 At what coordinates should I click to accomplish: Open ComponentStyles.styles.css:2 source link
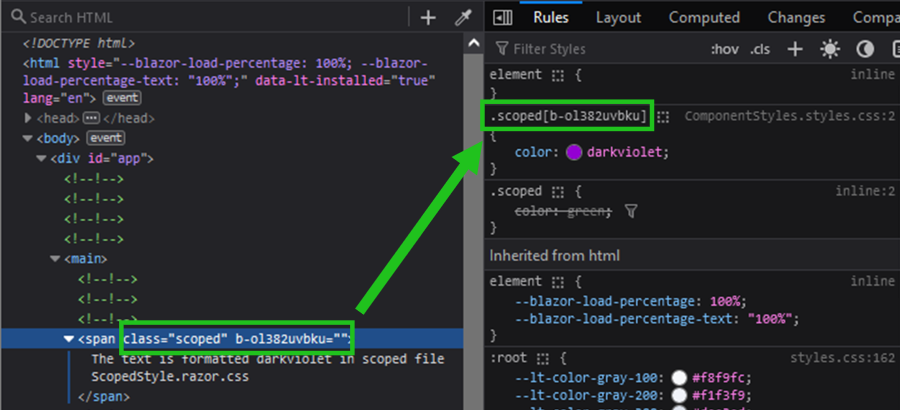click(789, 117)
